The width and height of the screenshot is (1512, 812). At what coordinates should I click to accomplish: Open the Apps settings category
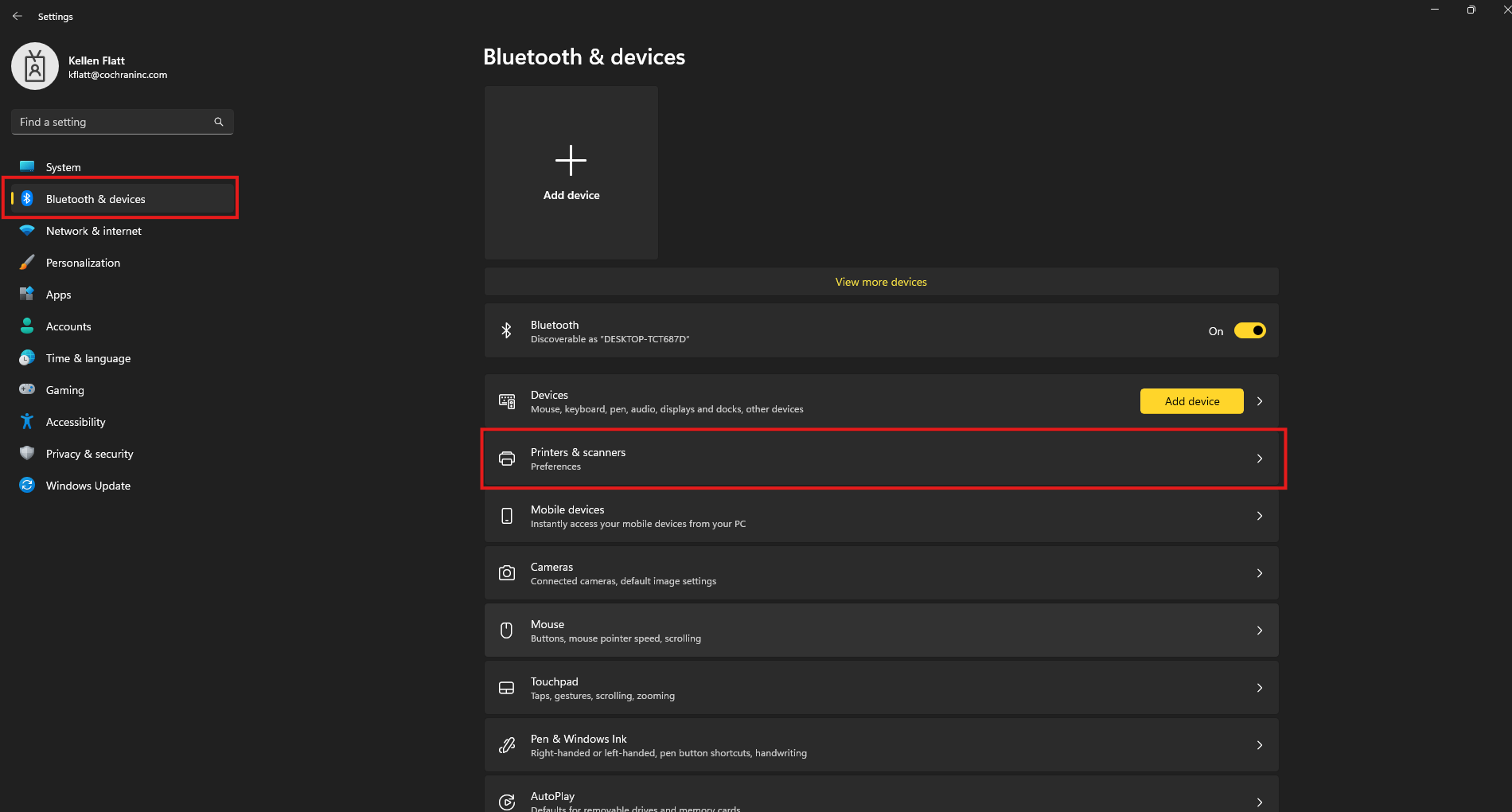(x=123, y=295)
